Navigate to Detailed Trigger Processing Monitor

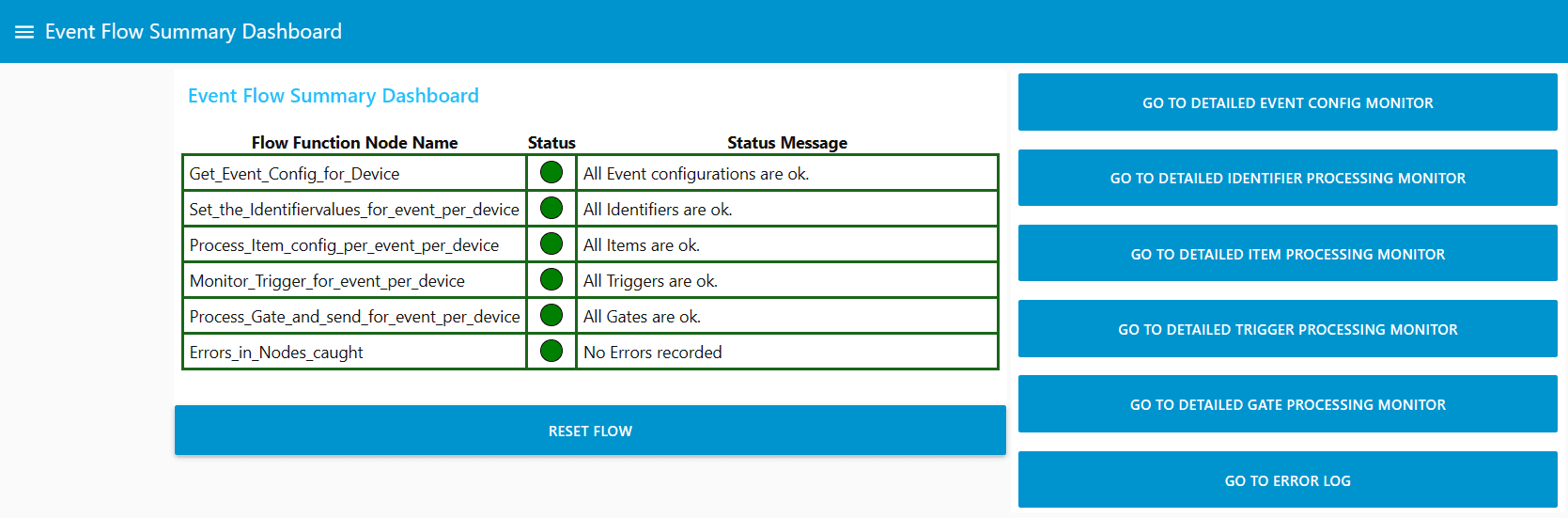click(x=1287, y=329)
